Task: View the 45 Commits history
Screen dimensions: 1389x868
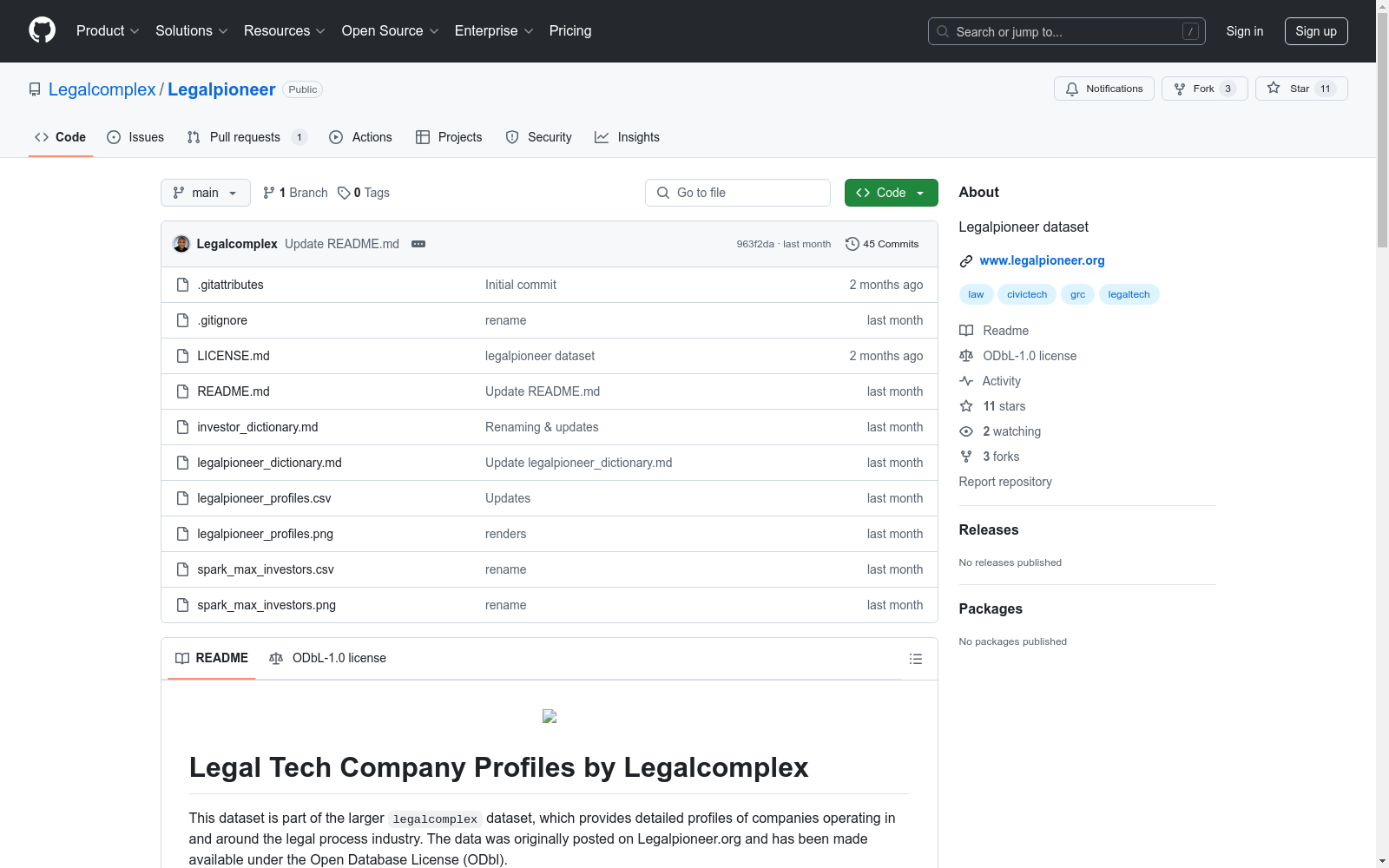Action: tap(882, 244)
